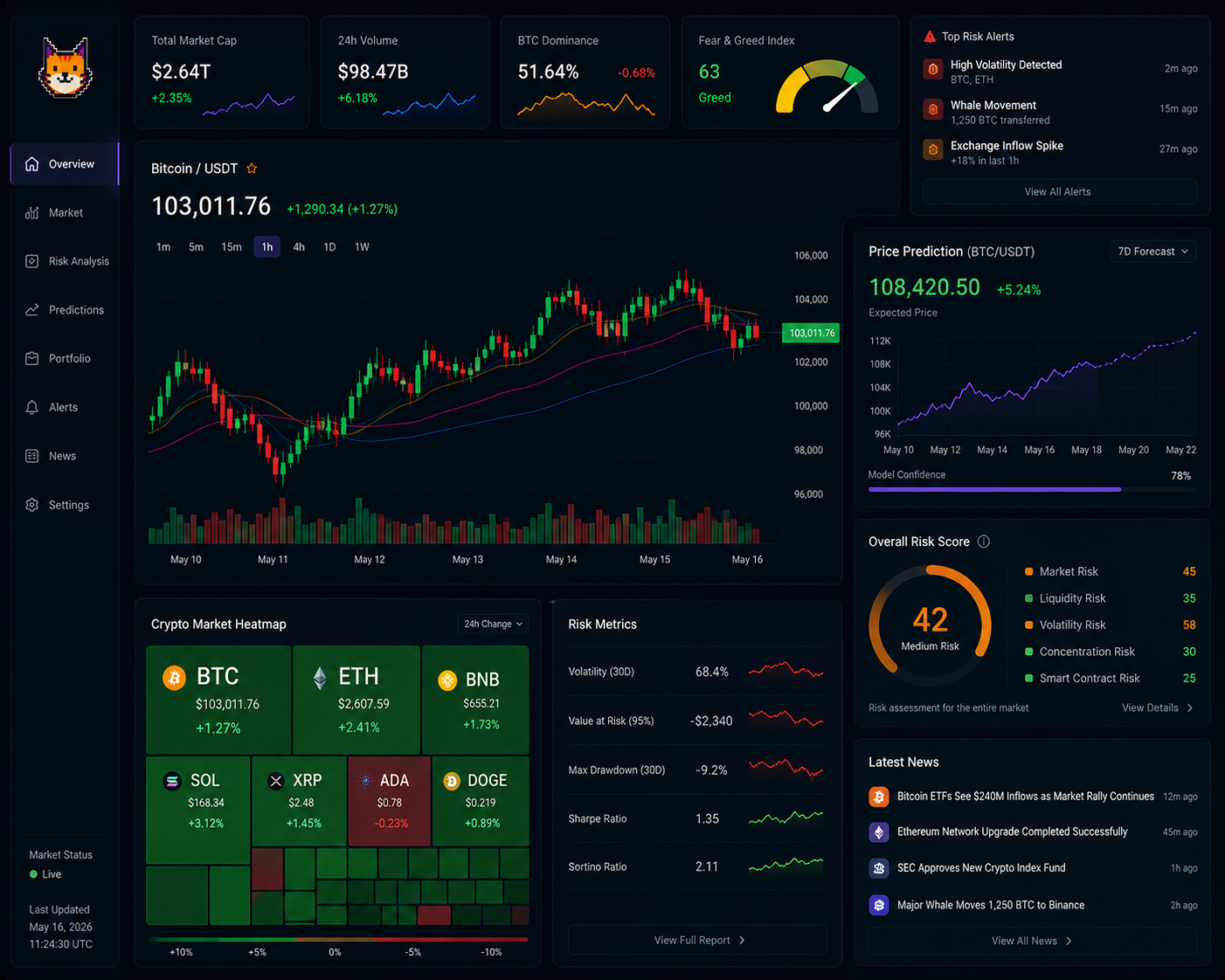Select the 1h chart timeframe
This screenshot has width=1225, height=980.
[267, 247]
